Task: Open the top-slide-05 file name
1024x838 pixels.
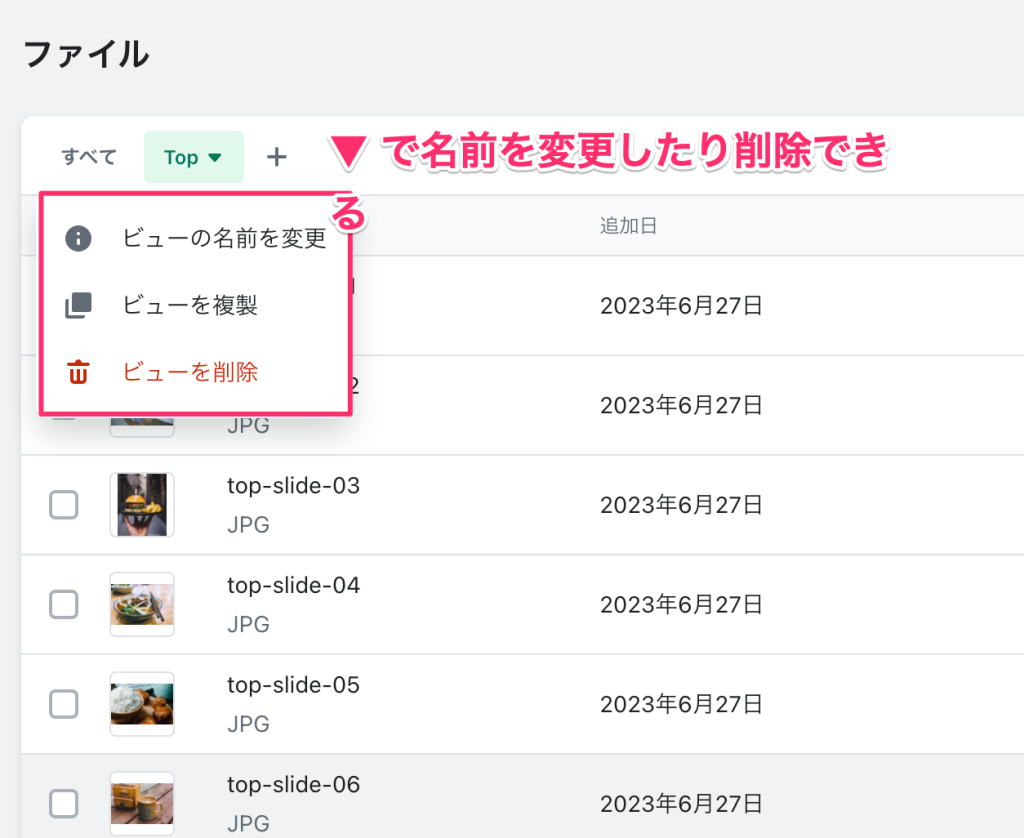Action: tap(293, 685)
